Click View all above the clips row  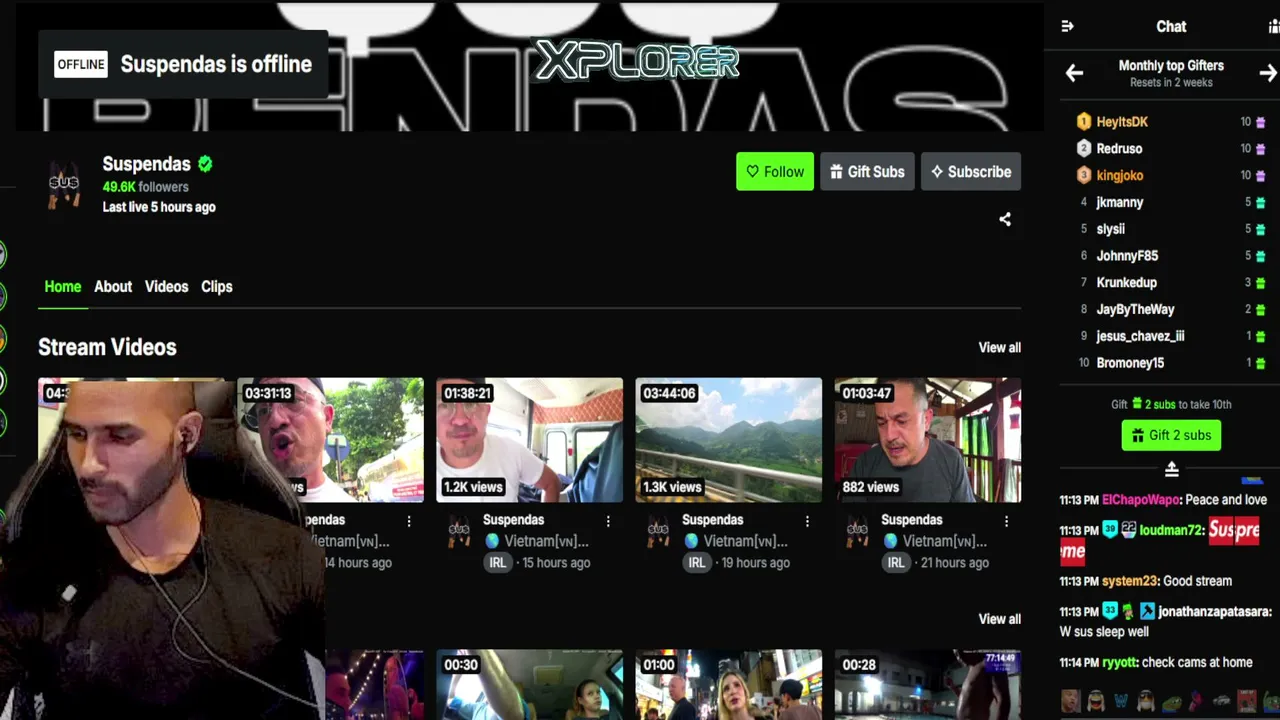point(1000,619)
